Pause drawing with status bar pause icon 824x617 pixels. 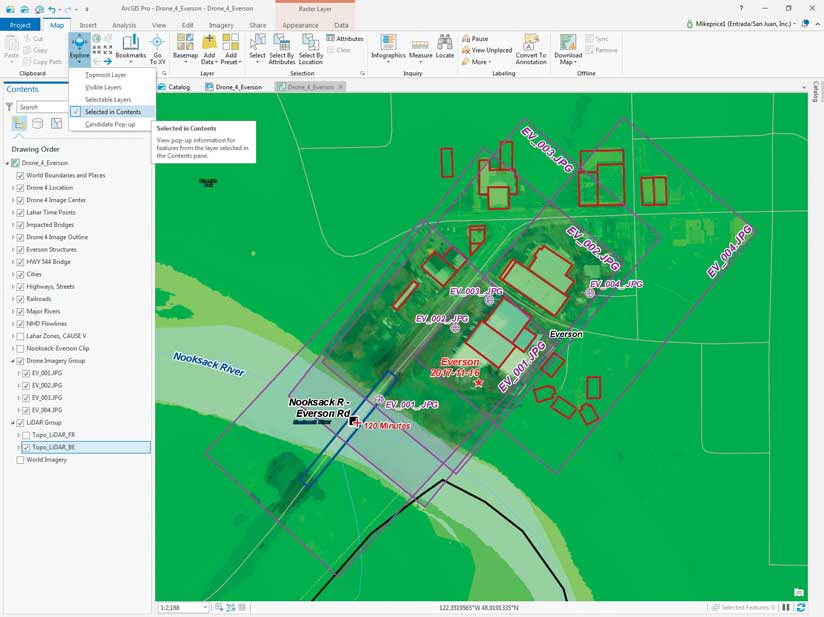[x=786, y=607]
